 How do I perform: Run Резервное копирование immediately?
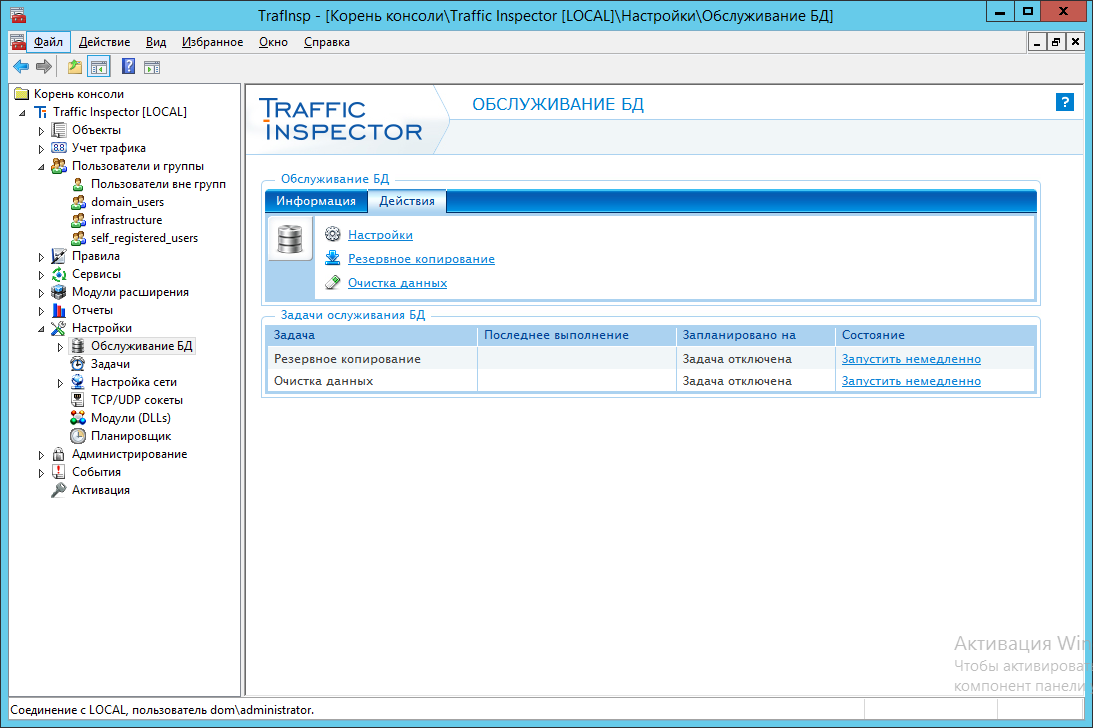point(911,359)
